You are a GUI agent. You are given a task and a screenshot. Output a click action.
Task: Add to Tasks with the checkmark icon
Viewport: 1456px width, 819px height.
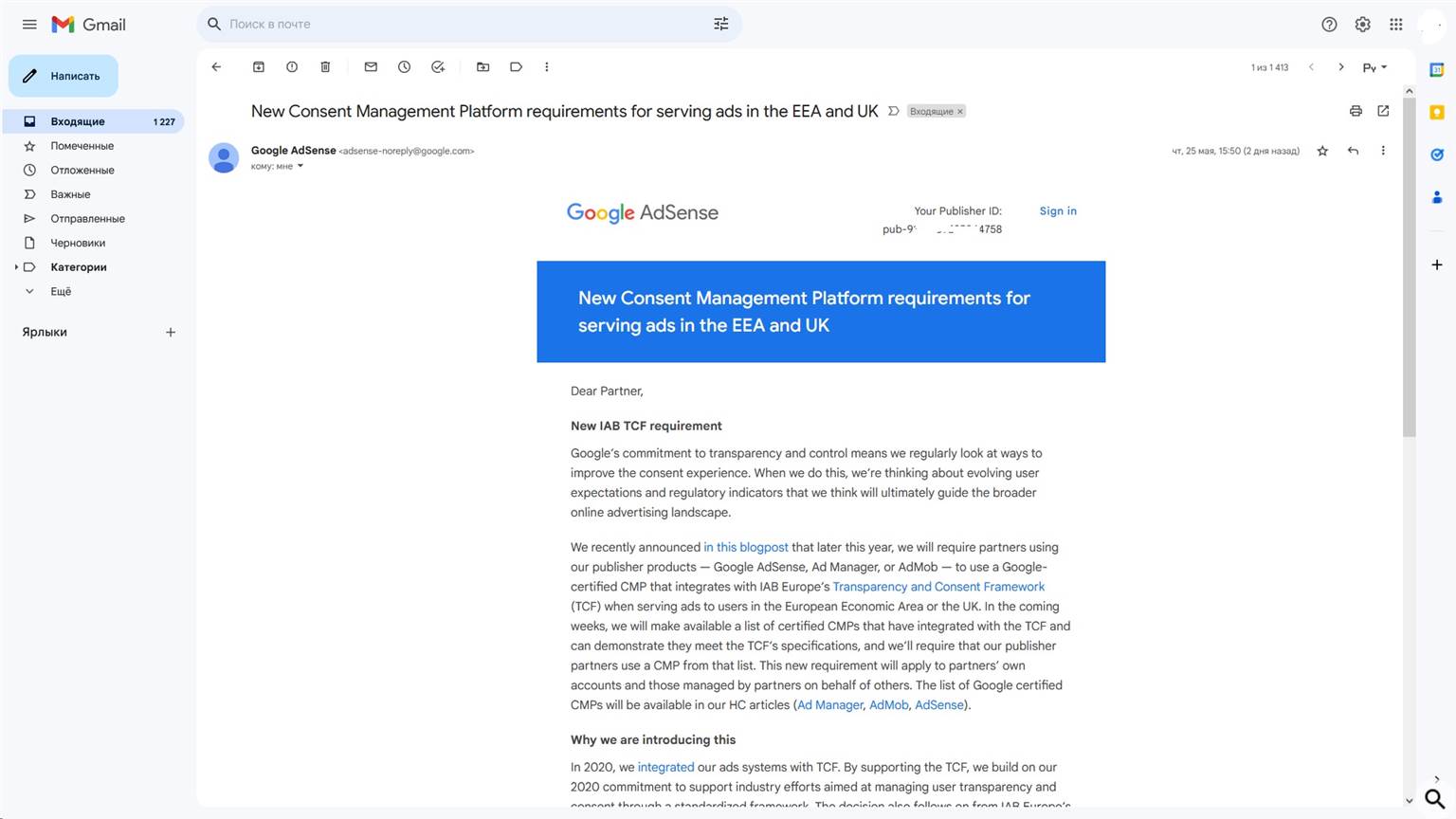pos(438,67)
